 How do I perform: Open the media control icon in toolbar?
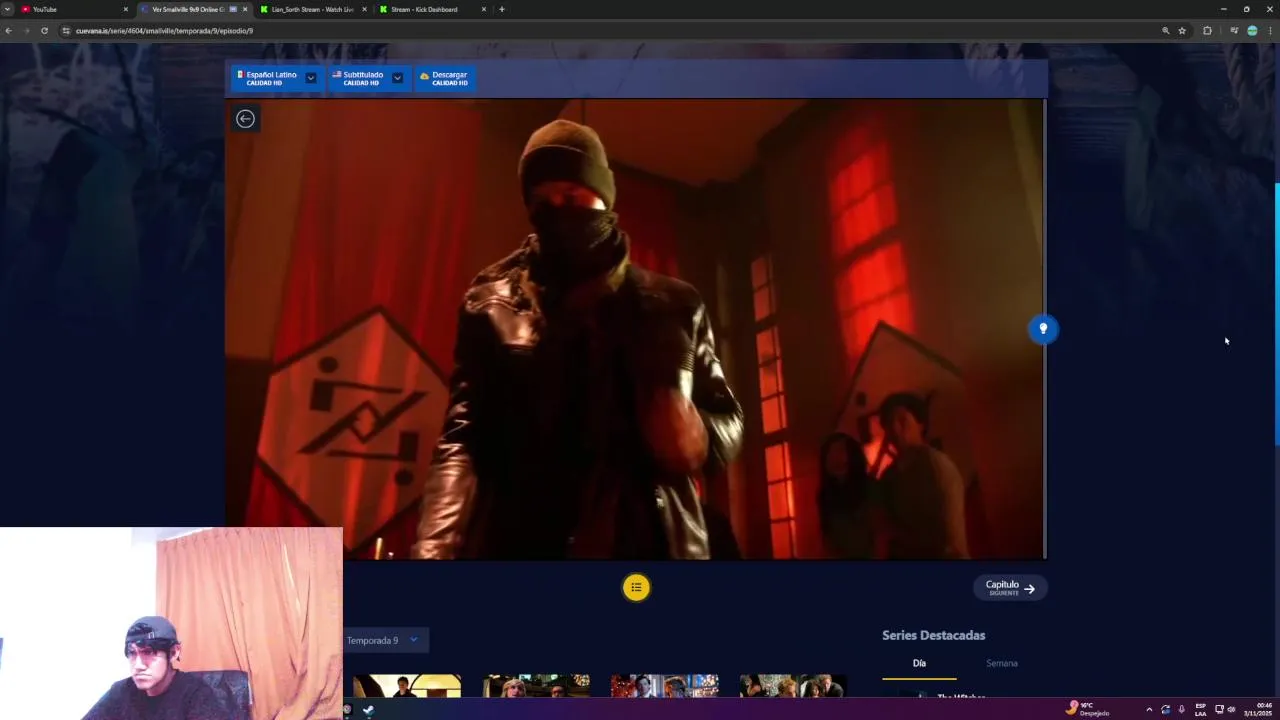(x=1234, y=31)
